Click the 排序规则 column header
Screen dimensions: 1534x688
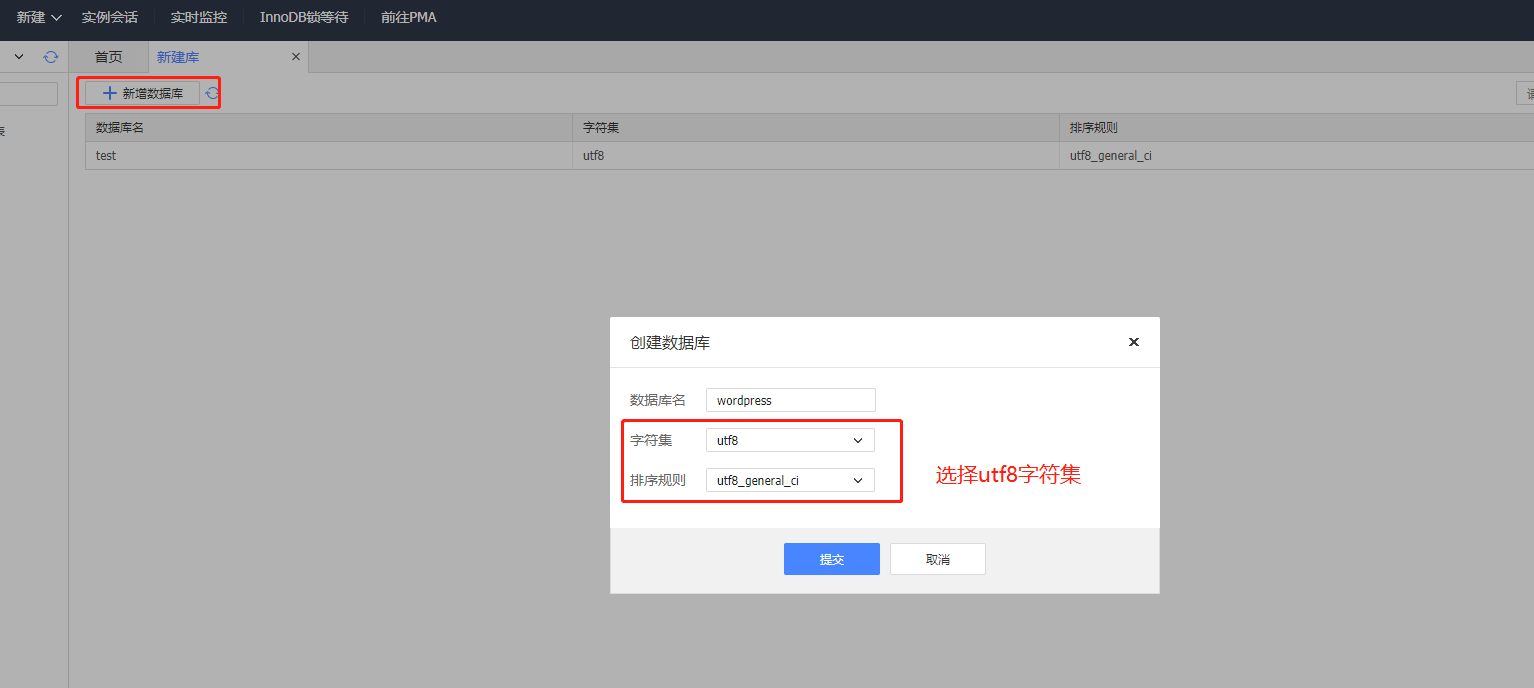click(x=1296, y=128)
